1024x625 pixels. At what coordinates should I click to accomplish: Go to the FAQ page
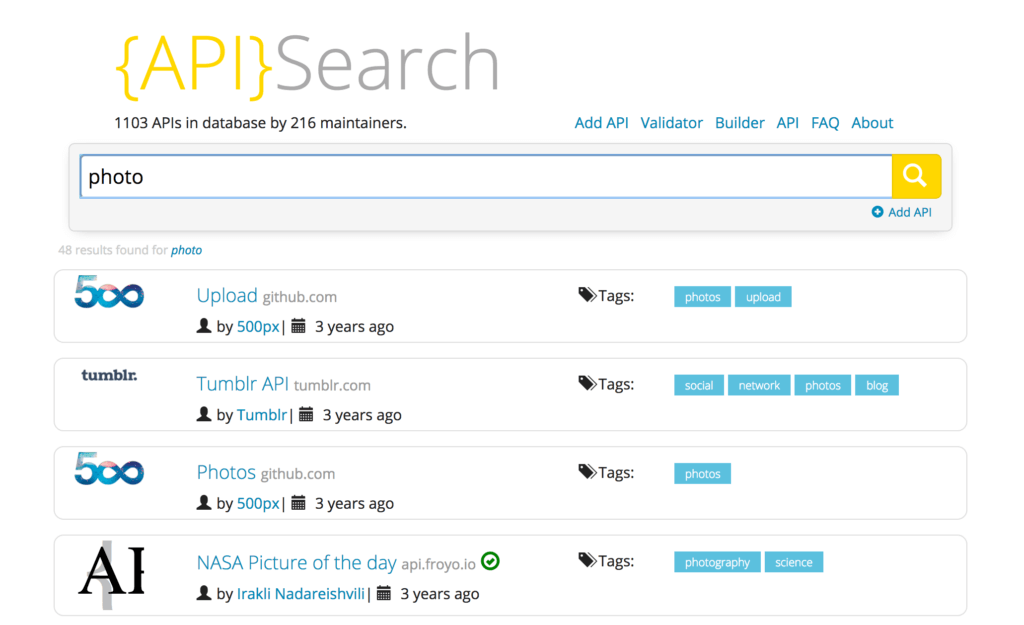[825, 122]
